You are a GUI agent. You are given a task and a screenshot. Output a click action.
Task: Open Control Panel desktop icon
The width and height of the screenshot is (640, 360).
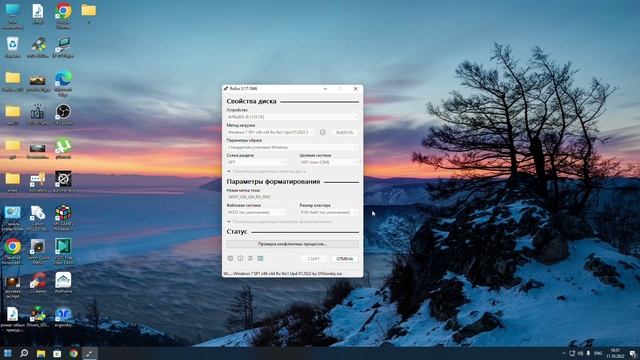click(13, 218)
